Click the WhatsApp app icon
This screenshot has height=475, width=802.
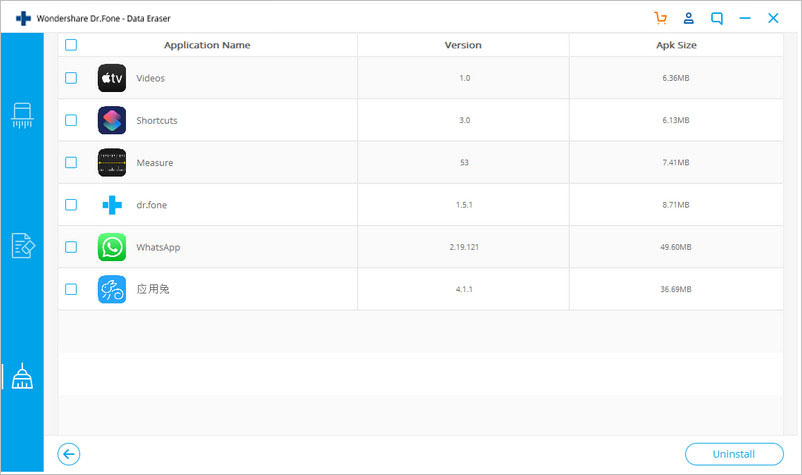click(x=112, y=247)
